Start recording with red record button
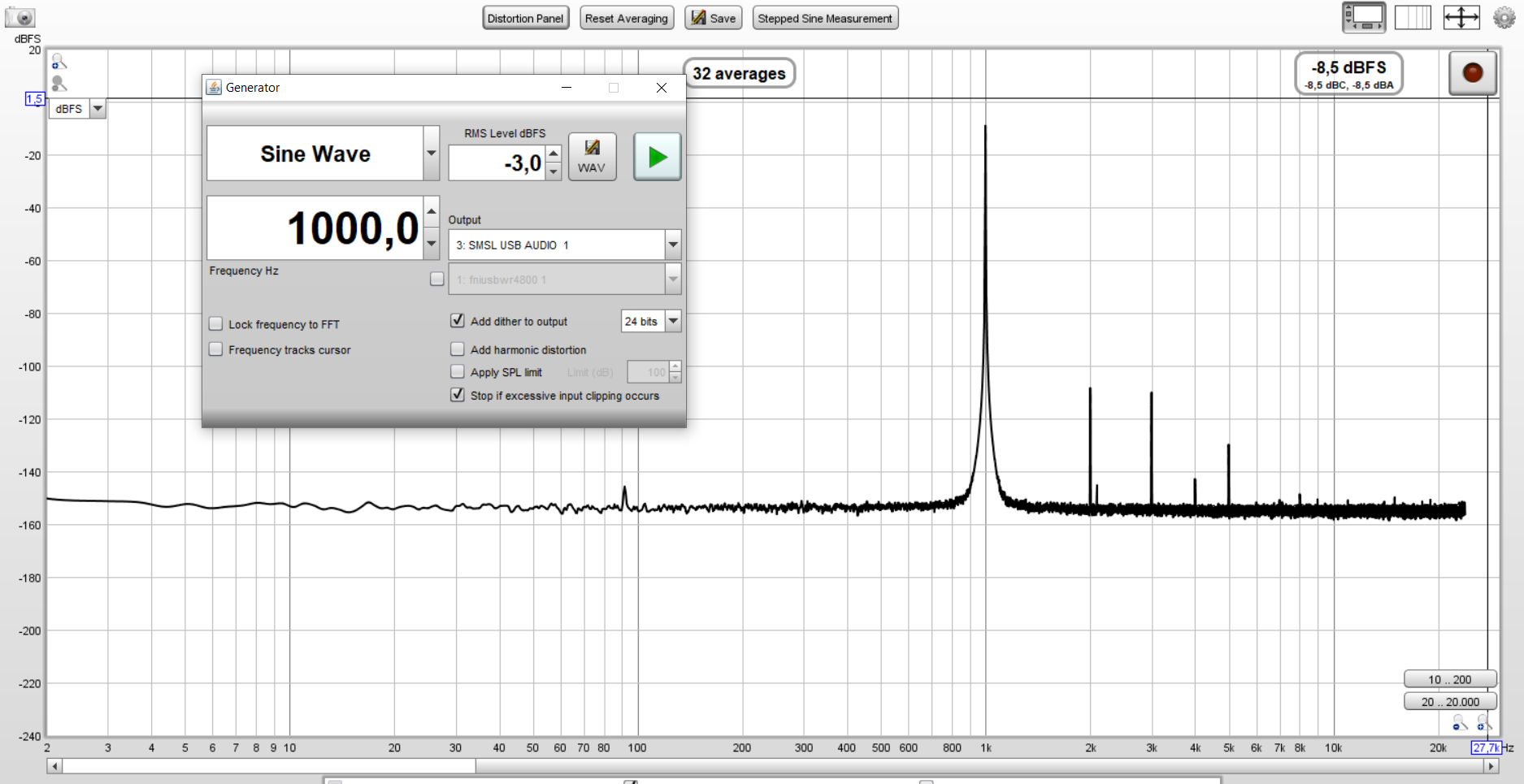Image resolution: width=1524 pixels, height=784 pixels. [x=1473, y=73]
